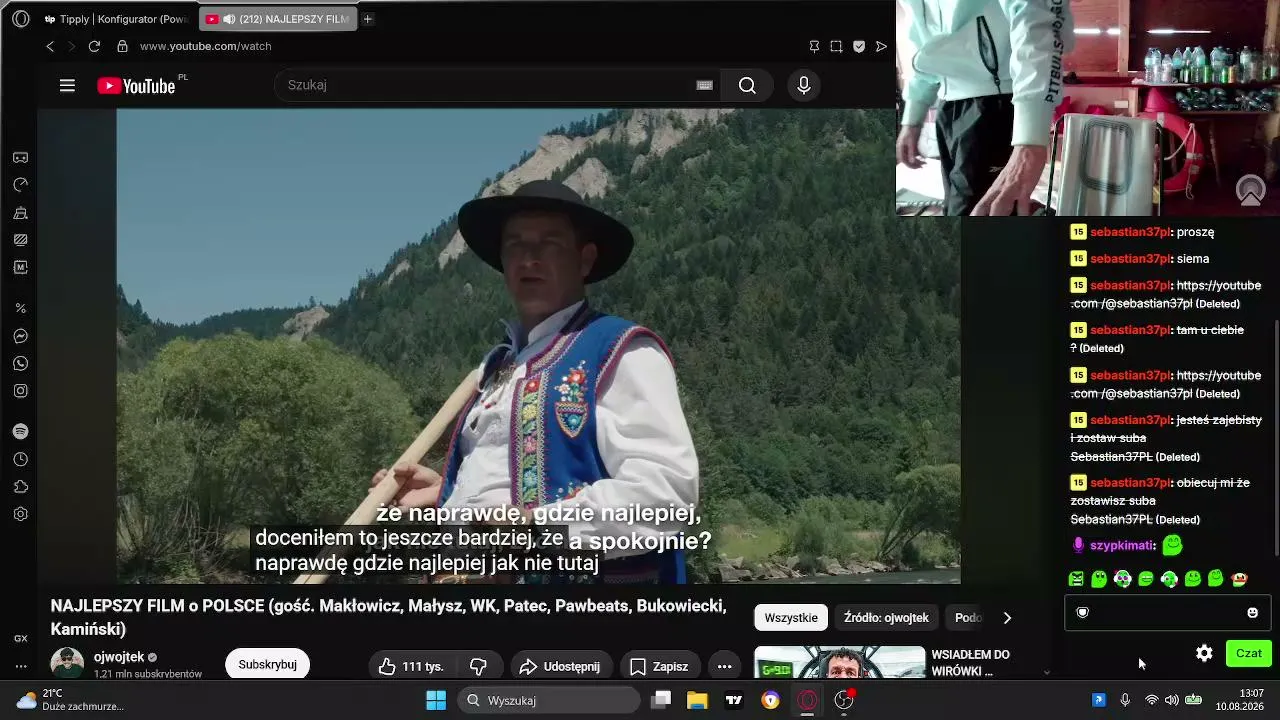
Task: Open WhatsApp from the browser sidebar
Action: tap(20, 364)
